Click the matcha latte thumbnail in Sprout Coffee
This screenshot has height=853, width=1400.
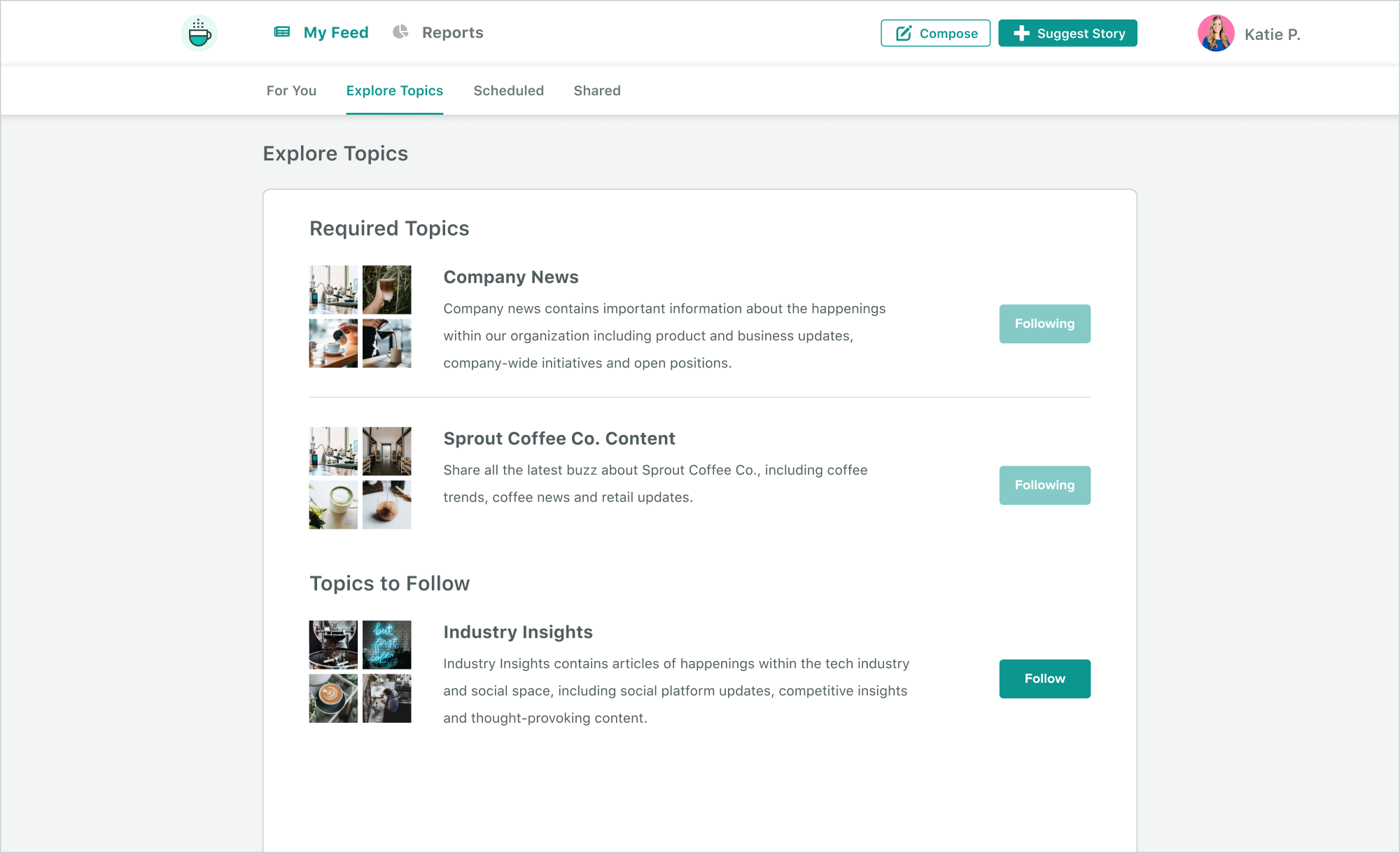(x=333, y=505)
